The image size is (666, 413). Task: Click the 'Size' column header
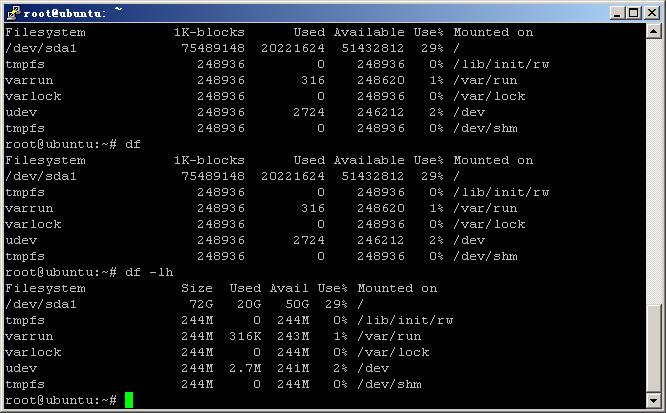click(197, 288)
